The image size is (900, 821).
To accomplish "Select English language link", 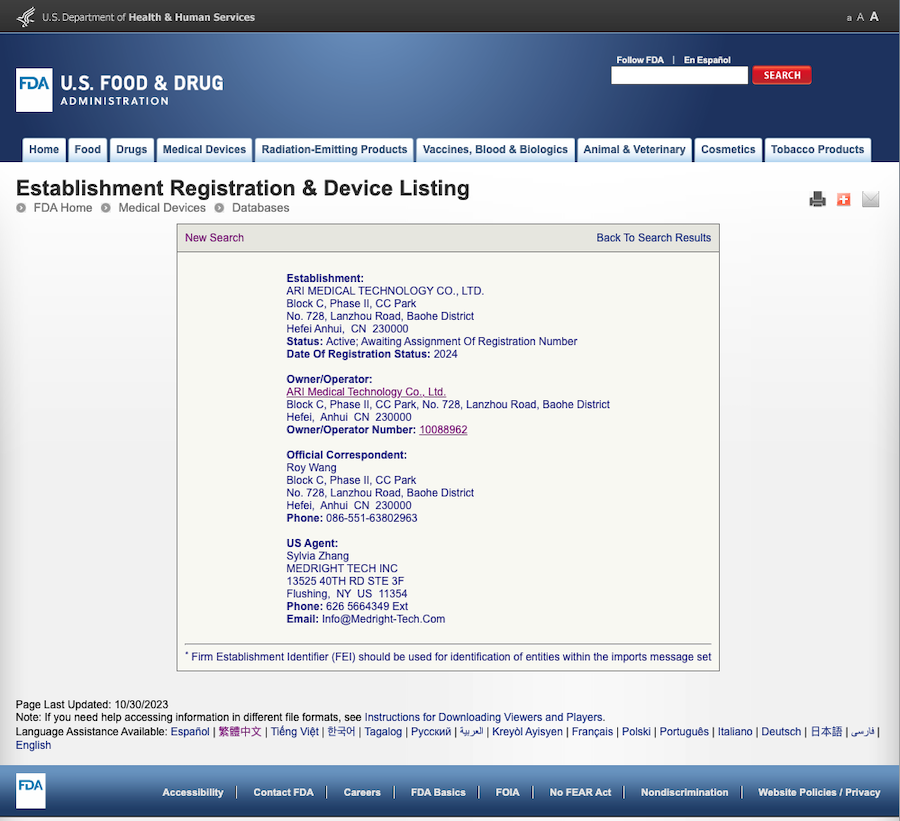I will [33, 745].
